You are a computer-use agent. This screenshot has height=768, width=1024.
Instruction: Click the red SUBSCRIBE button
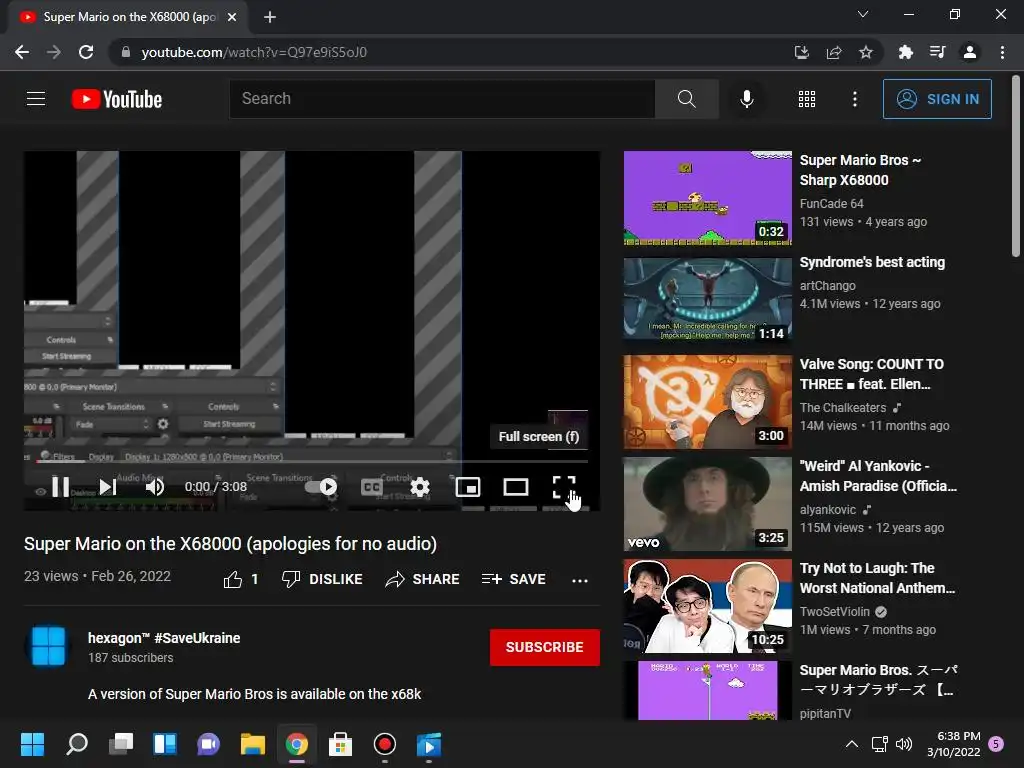tap(545, 647)
